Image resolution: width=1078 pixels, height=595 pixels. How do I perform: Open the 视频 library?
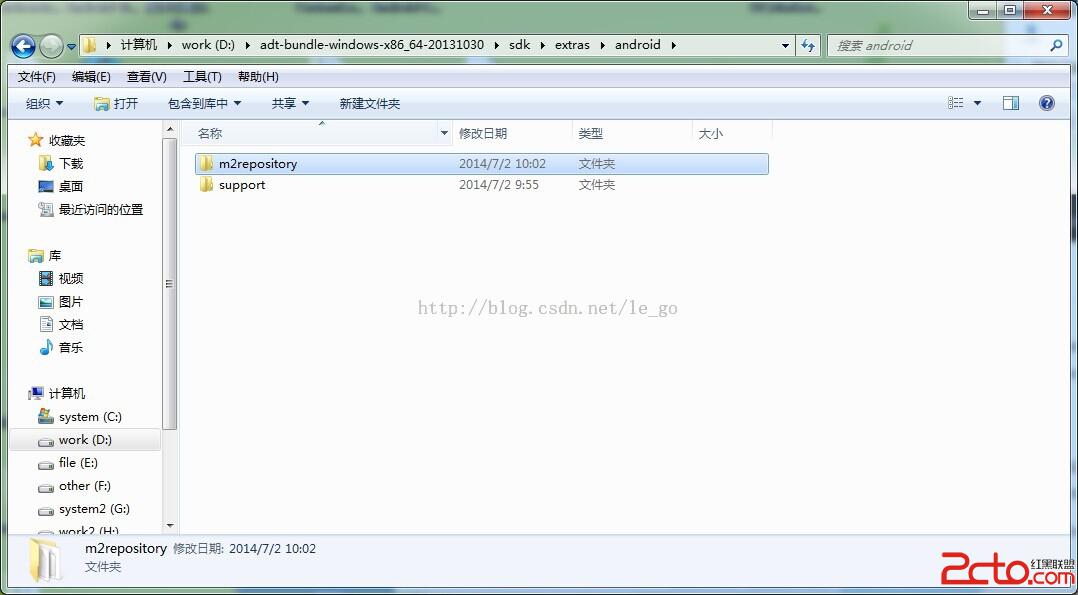coord(70,279)
